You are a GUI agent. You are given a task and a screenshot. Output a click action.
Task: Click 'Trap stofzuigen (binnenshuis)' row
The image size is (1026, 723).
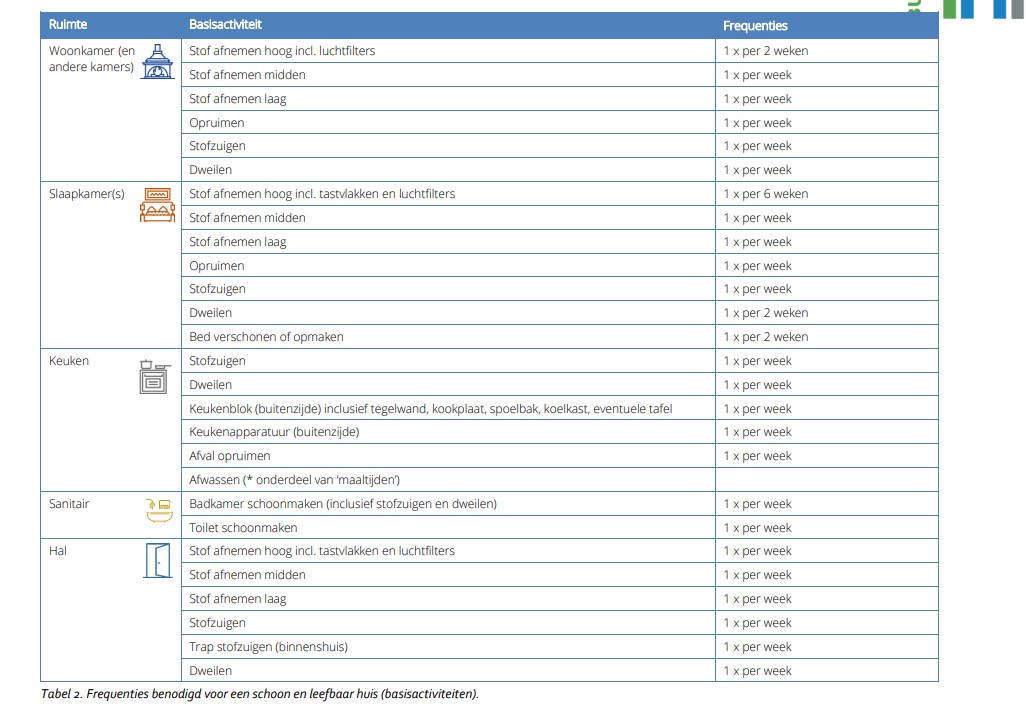[268, 647]
